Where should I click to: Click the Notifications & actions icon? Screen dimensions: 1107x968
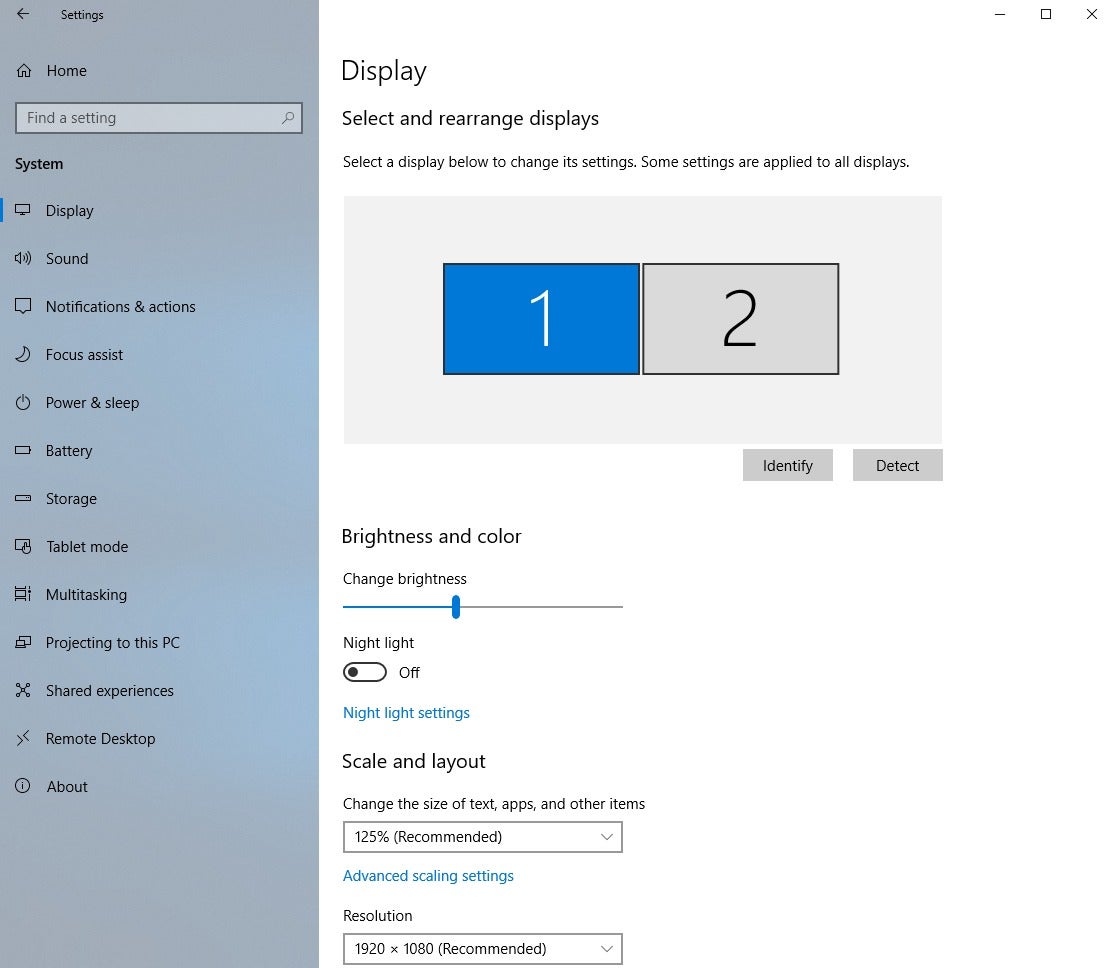point(23,306)
